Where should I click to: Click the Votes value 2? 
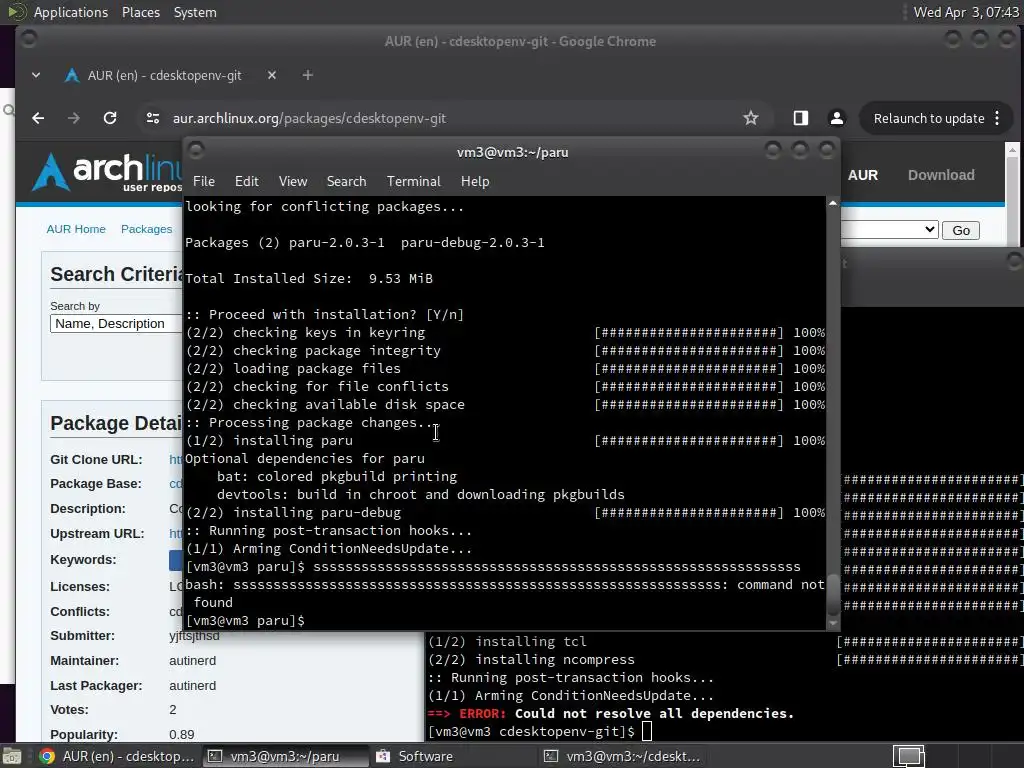(172, 710)
